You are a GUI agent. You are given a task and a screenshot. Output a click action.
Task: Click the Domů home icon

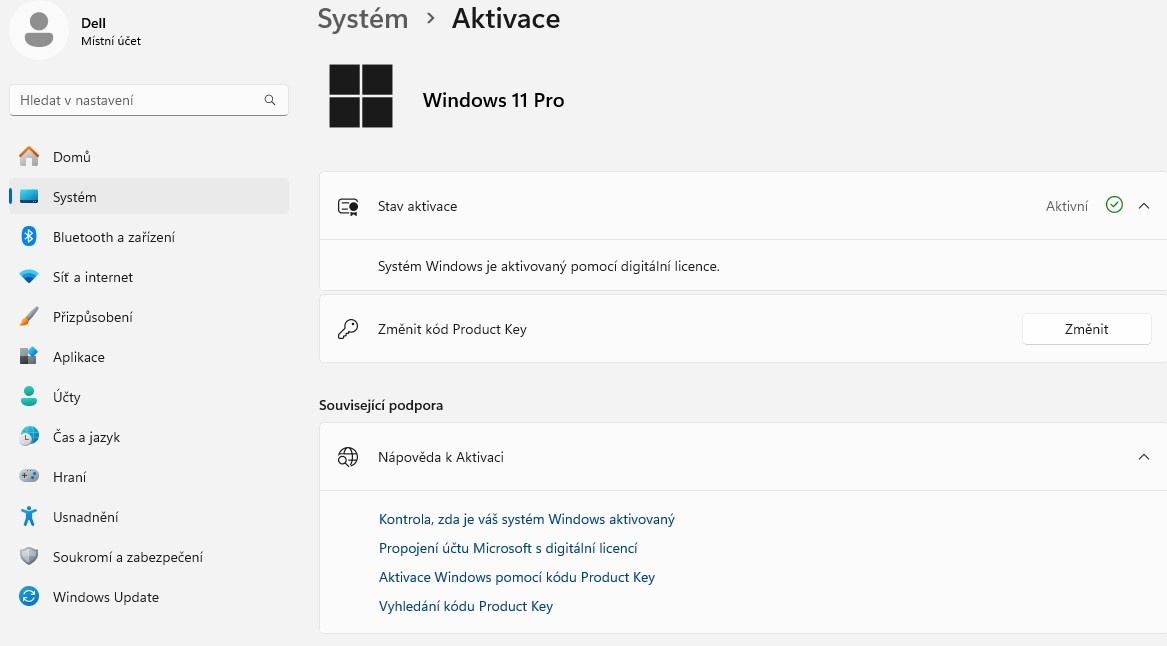coord(29,157)
